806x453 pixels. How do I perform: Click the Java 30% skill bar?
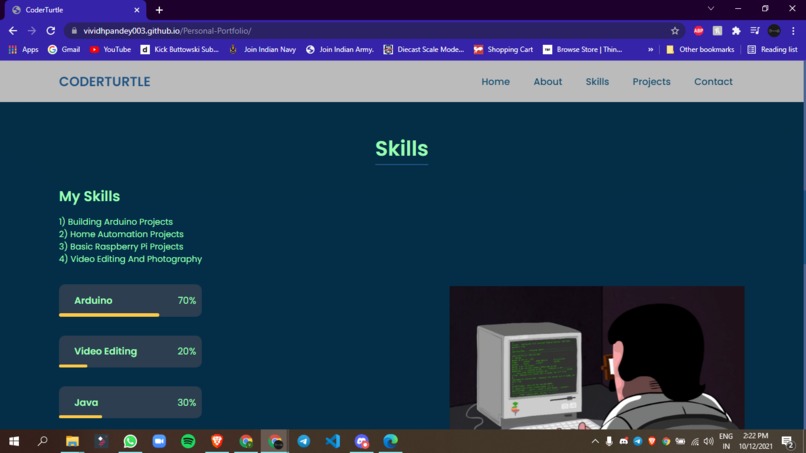click(x=130, y=403)
